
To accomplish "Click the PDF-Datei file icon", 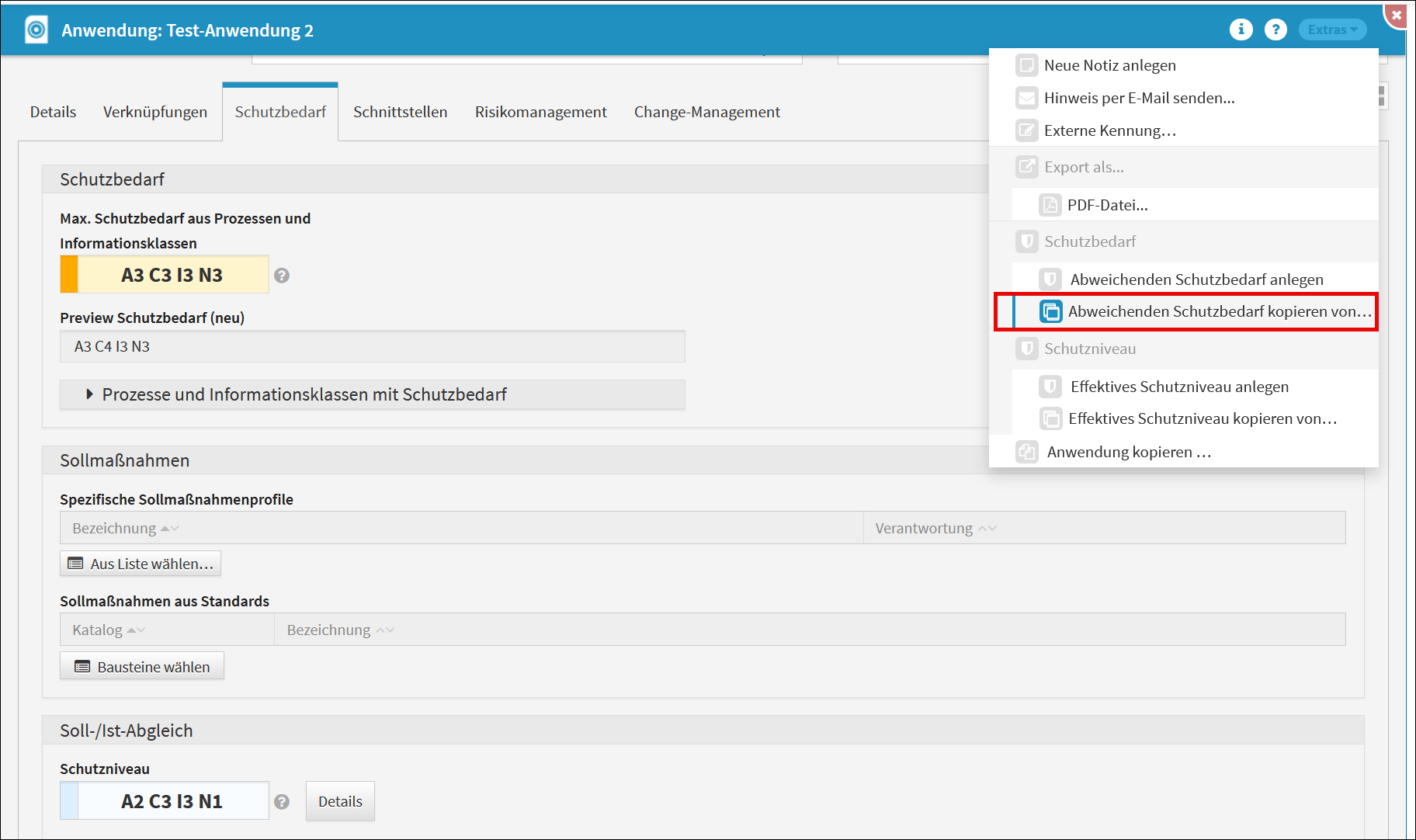I will 1050,205.
